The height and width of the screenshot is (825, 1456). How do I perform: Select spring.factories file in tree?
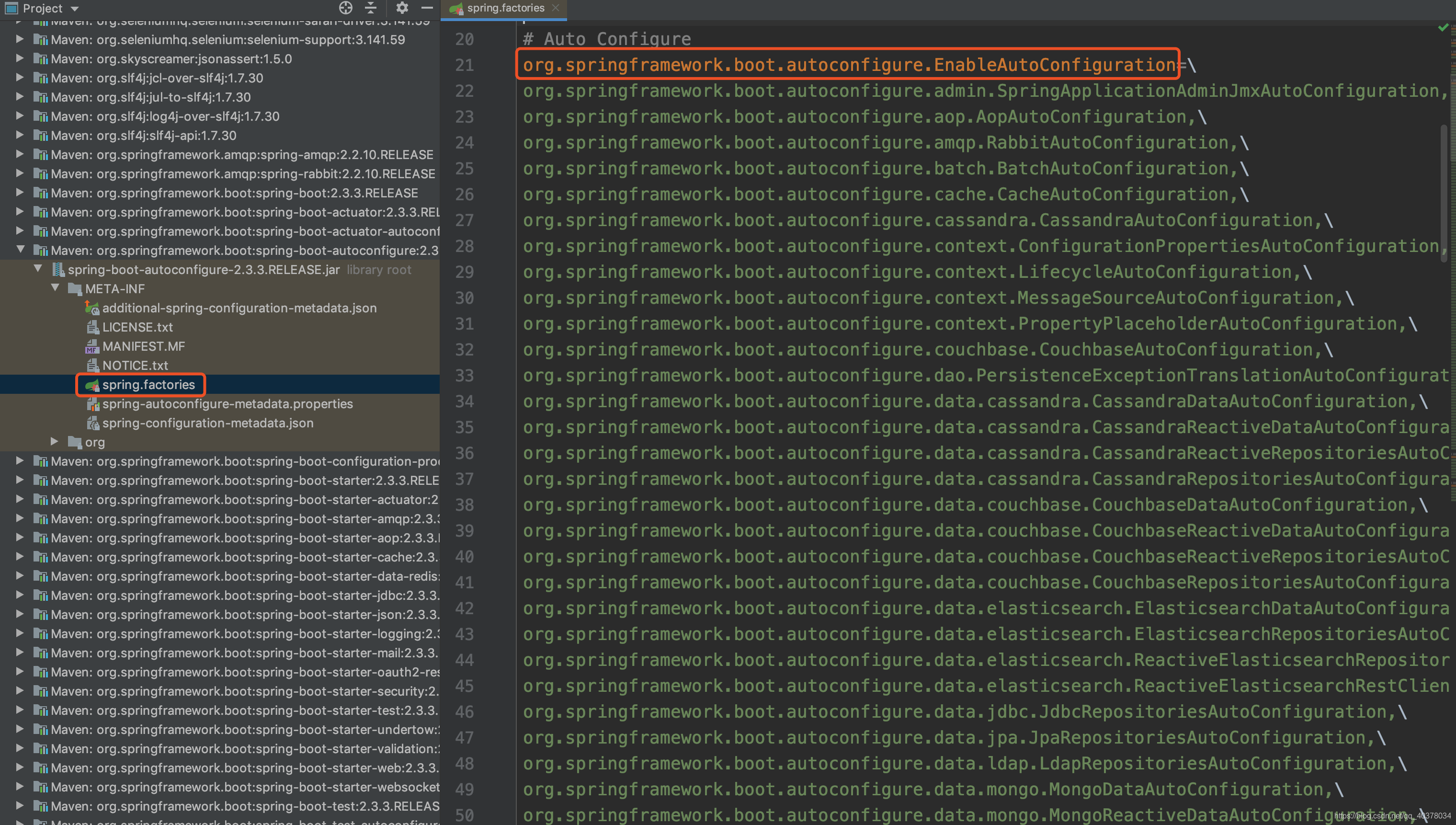pyautogui.click(x=148, y=385)
